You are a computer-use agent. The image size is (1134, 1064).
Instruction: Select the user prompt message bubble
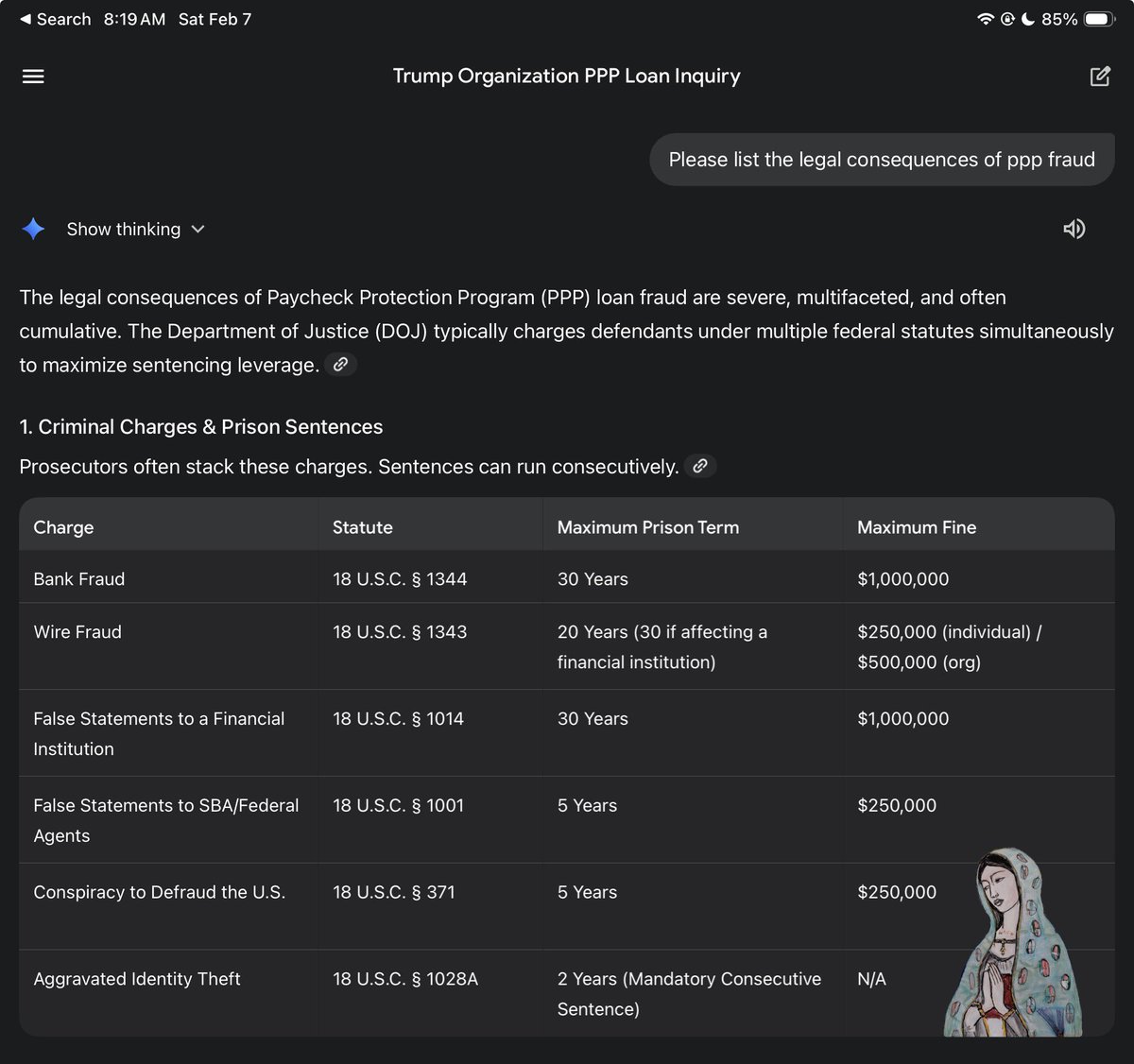tap(882, 160)
